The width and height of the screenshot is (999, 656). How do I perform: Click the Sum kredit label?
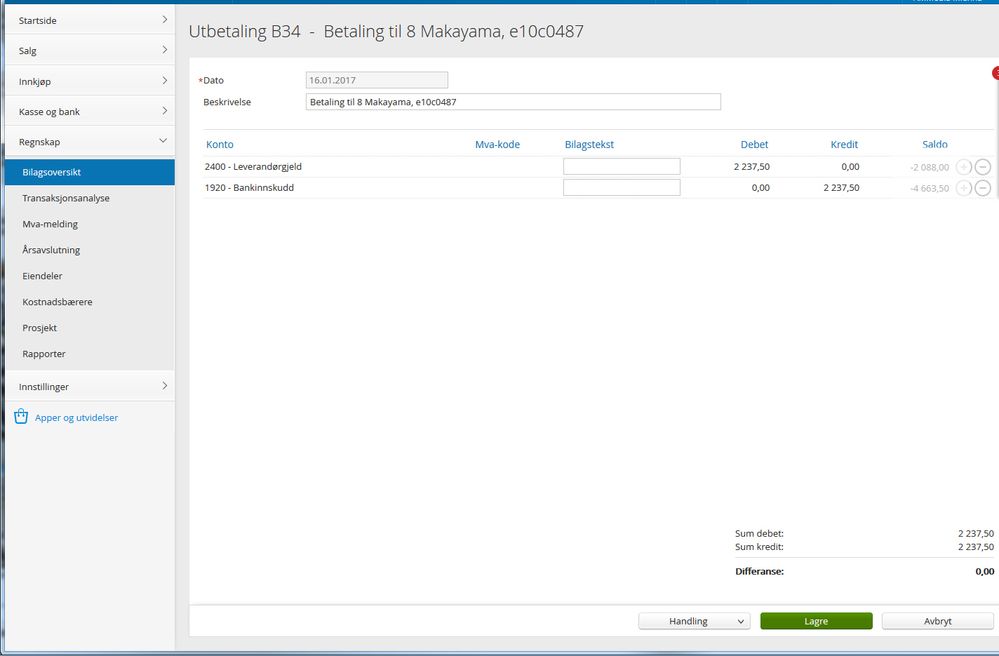pos(759,547)
